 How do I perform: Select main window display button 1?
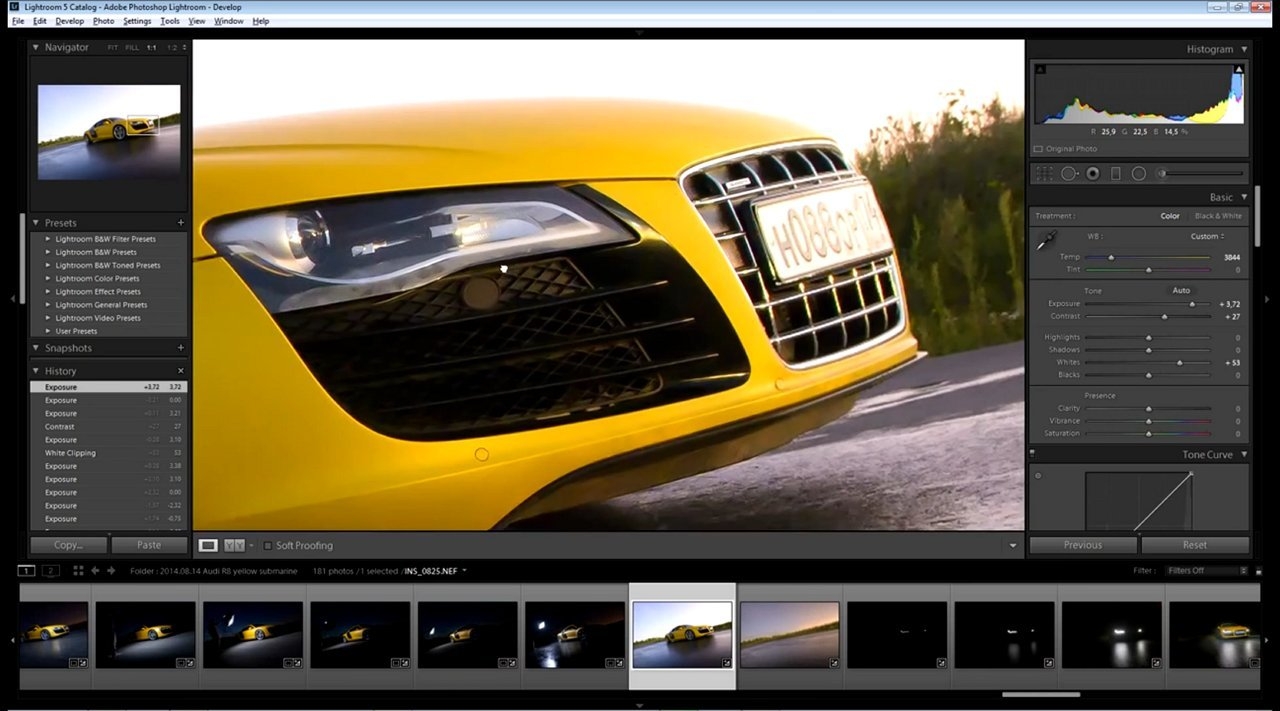click(x=27, y=571)
